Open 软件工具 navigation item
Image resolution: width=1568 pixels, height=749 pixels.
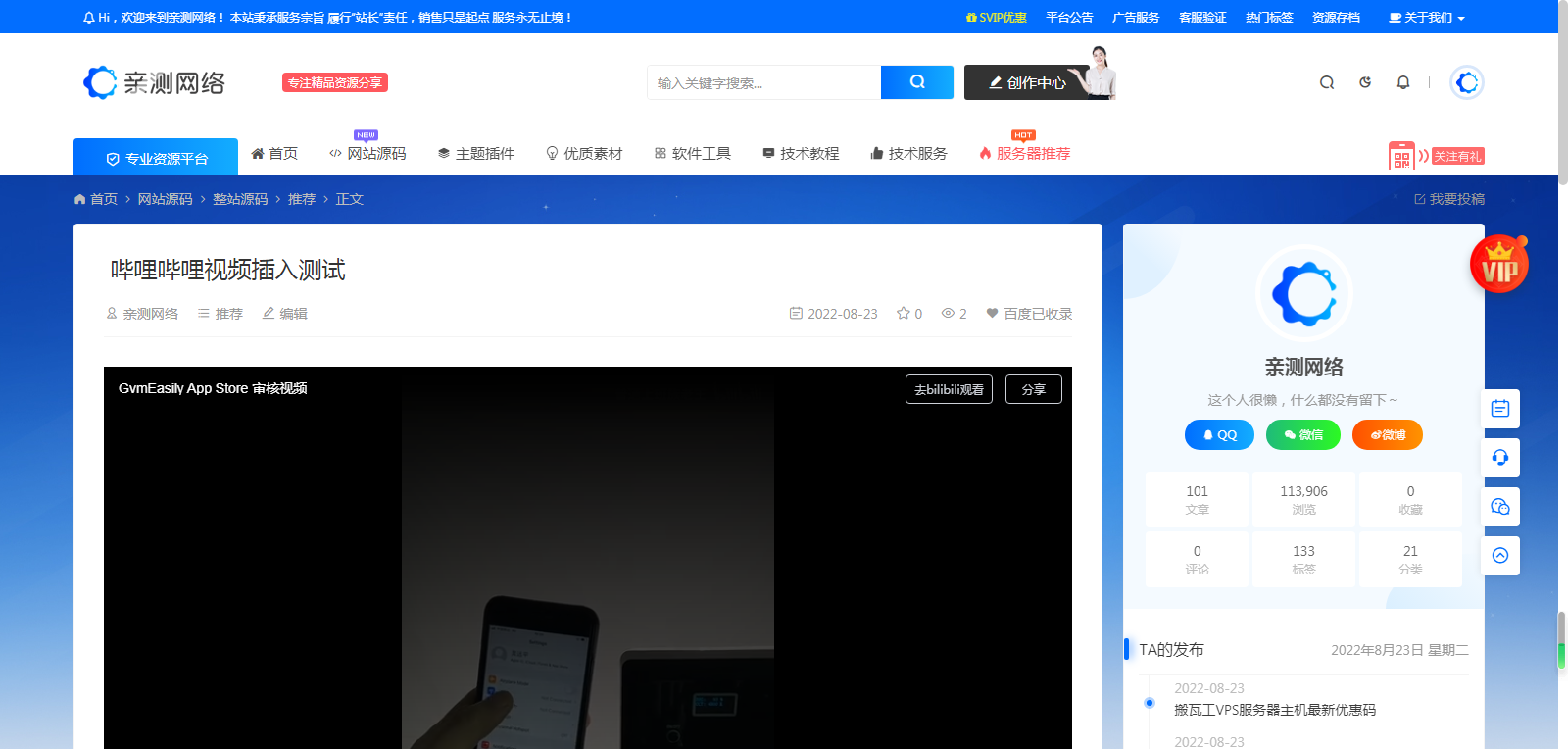pos(692,154)
